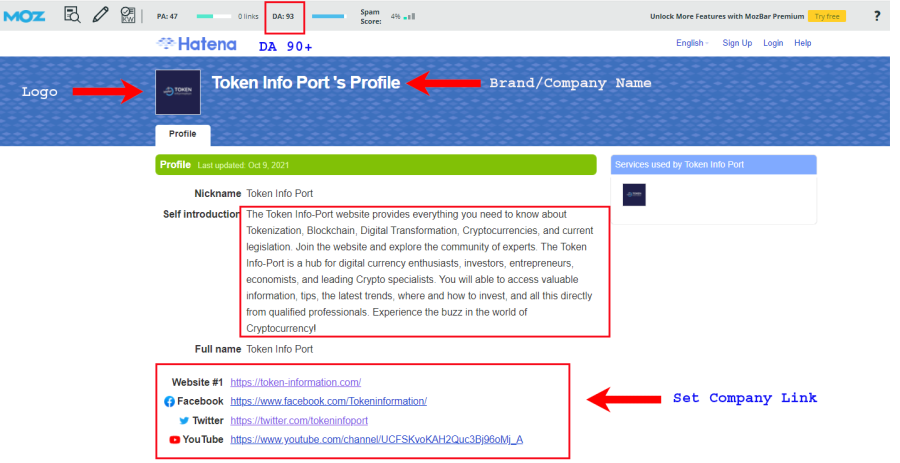Click the Nickname value Token Info Port
Viewport: 900px width, 463px height.
(x=280, y=194)
